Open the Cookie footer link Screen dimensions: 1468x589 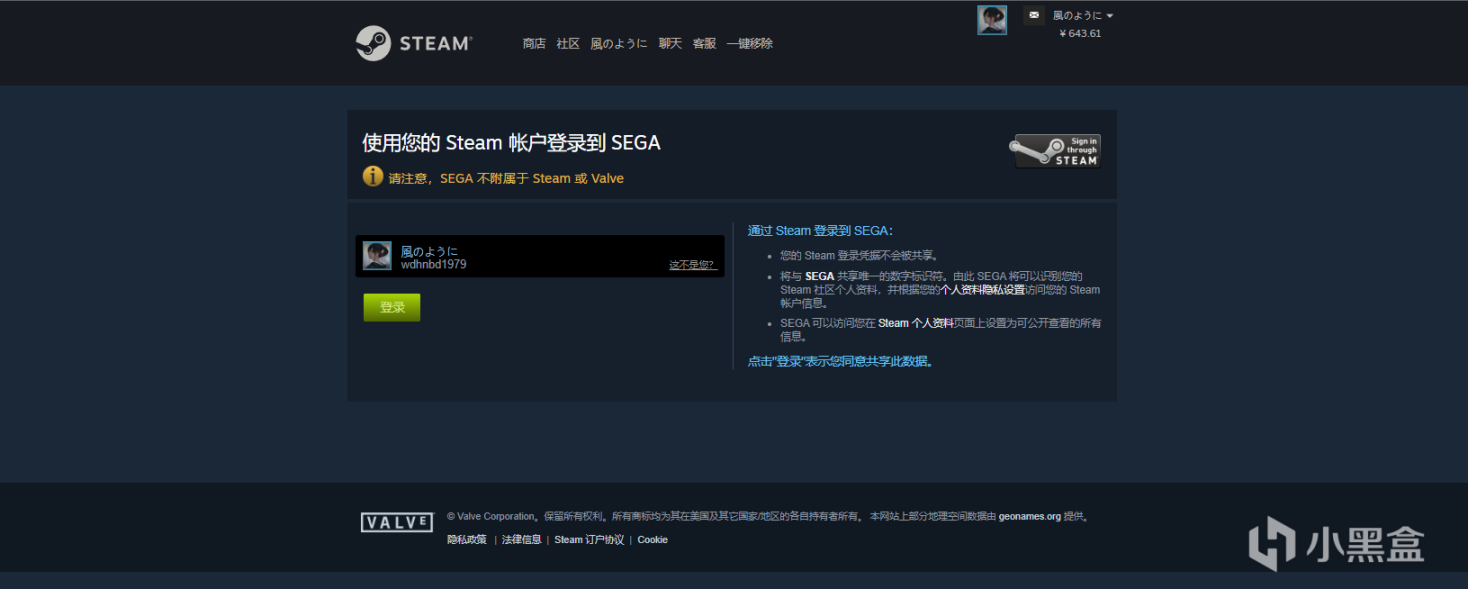pos(652,540)
